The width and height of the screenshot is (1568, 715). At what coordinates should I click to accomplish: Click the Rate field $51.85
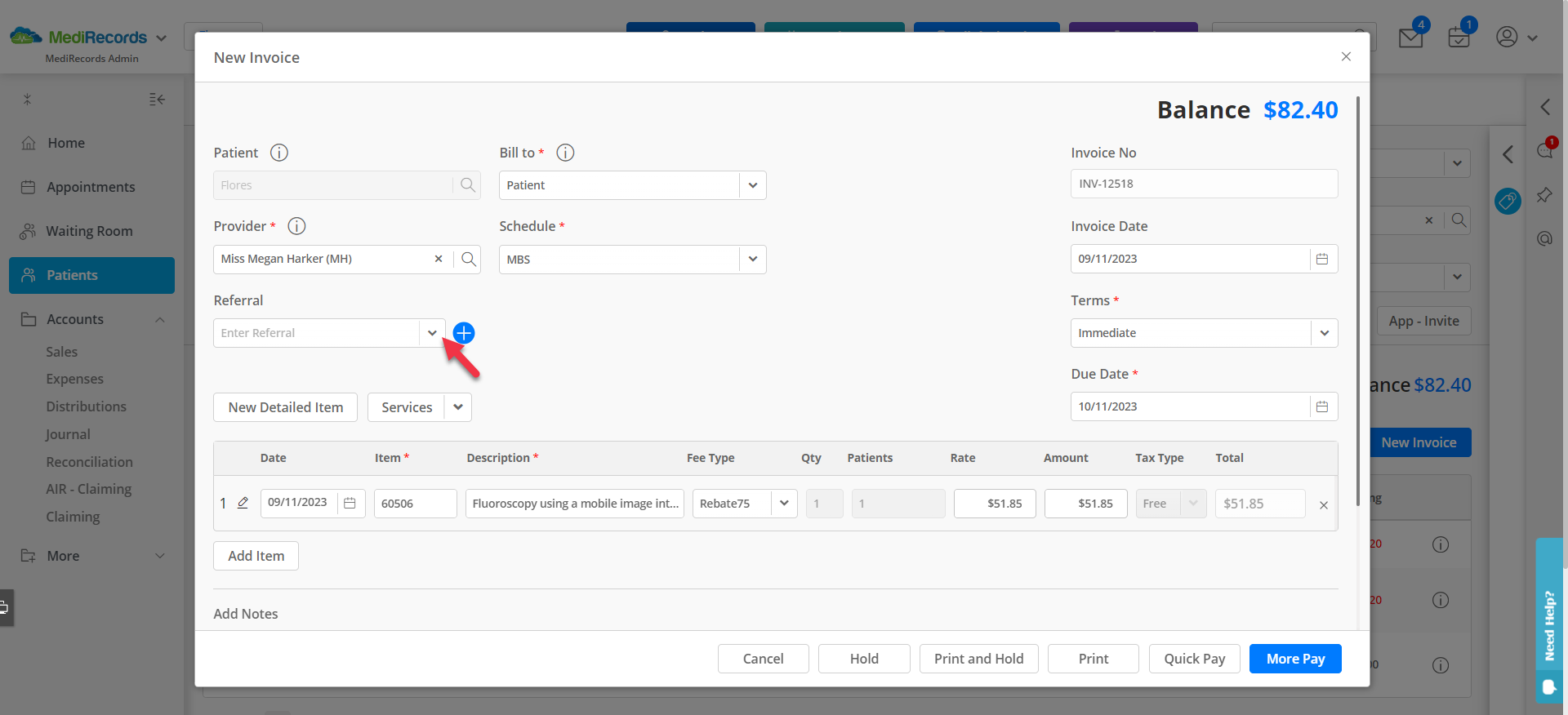tap(995, 504)
